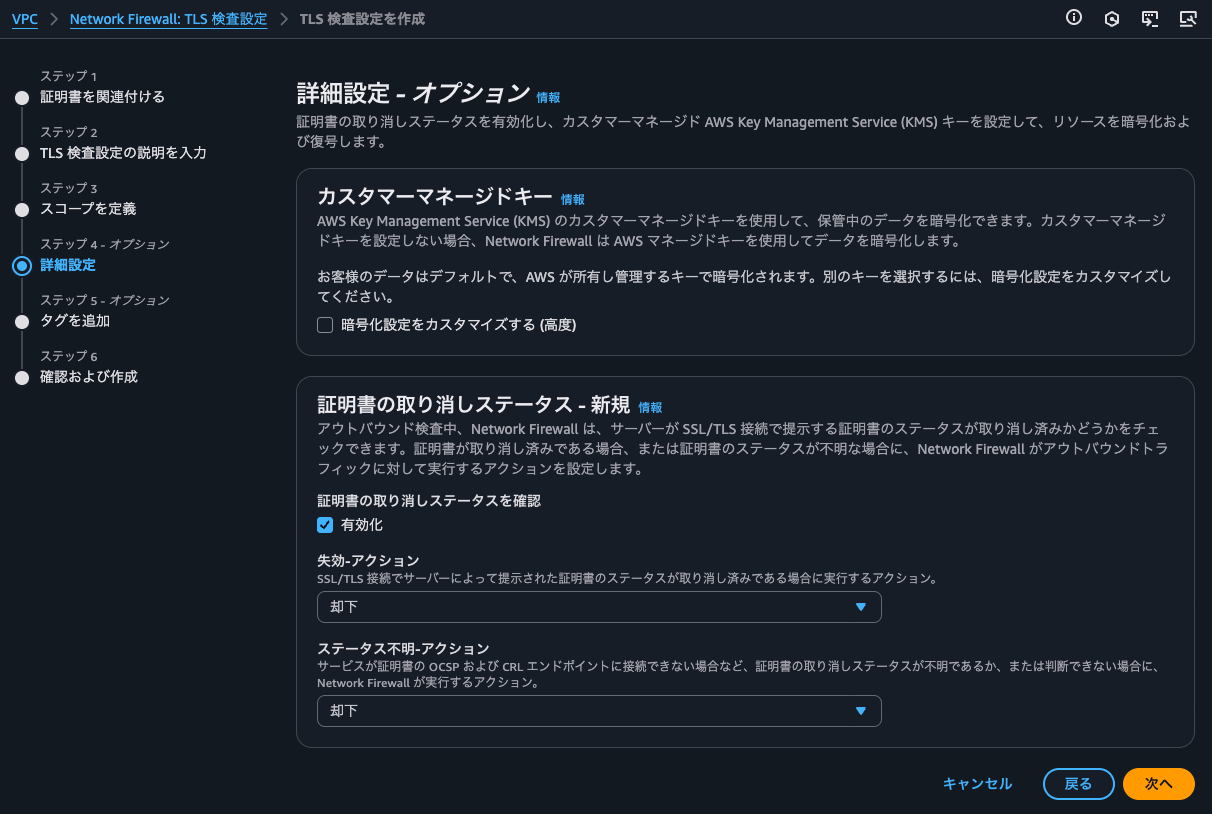Click the step 6 circle marker
This screenshot has width=1212, height=814.
click(x=22, y=378)
